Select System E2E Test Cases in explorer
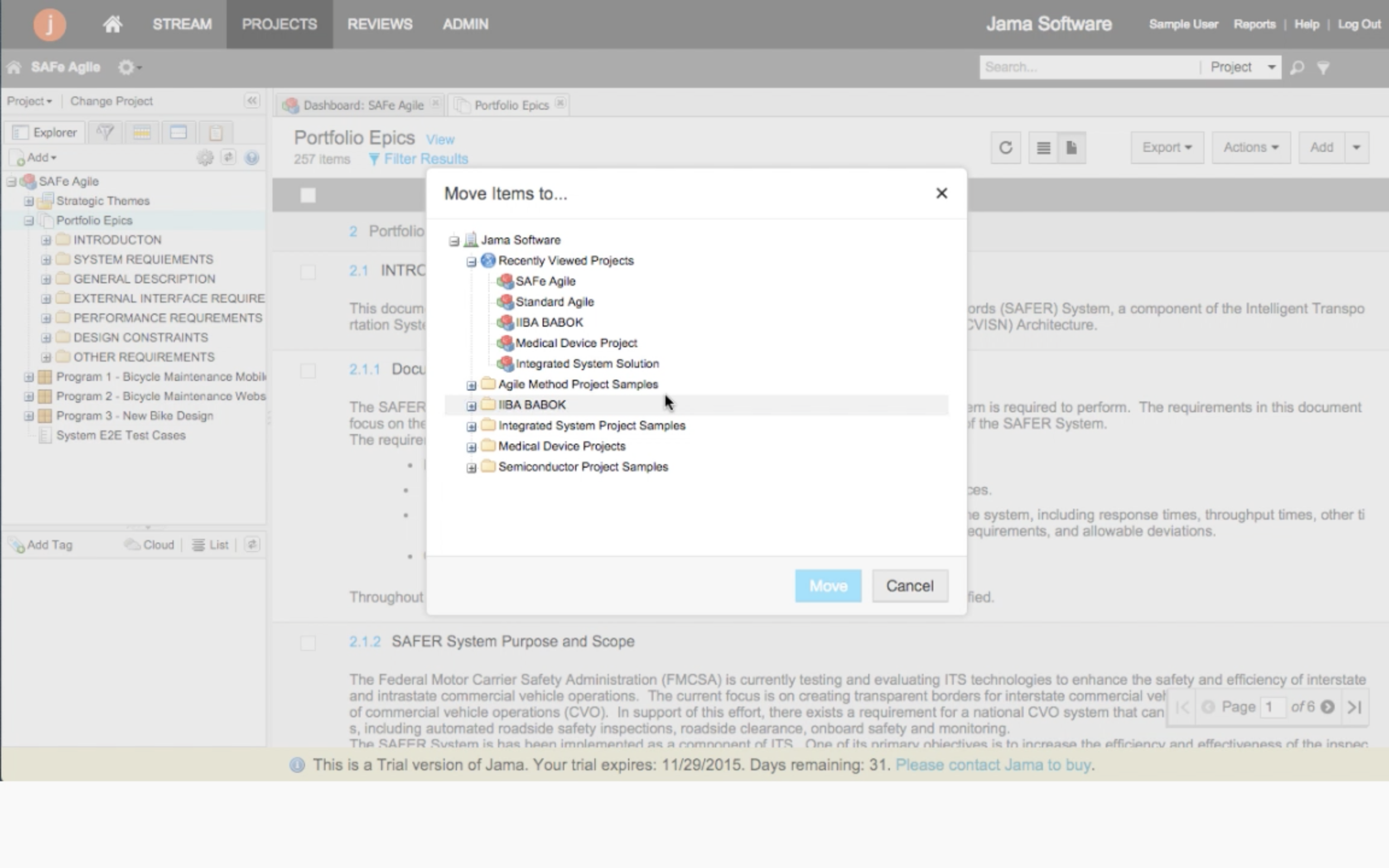This screenshot has width=1389, height=868. [120, 435]
